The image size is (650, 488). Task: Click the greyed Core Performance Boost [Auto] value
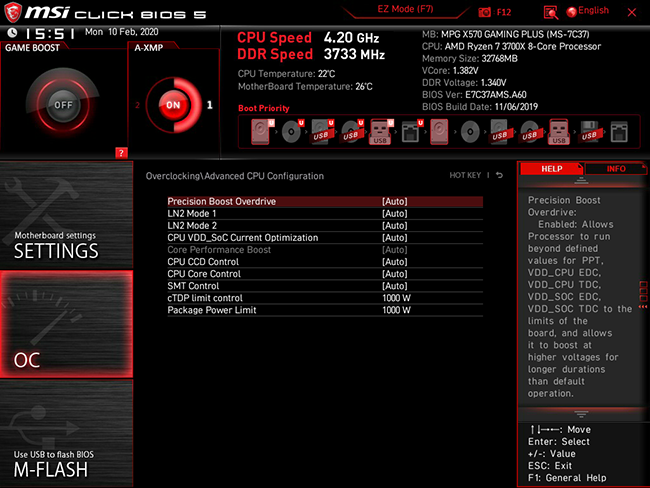[395, 250]
